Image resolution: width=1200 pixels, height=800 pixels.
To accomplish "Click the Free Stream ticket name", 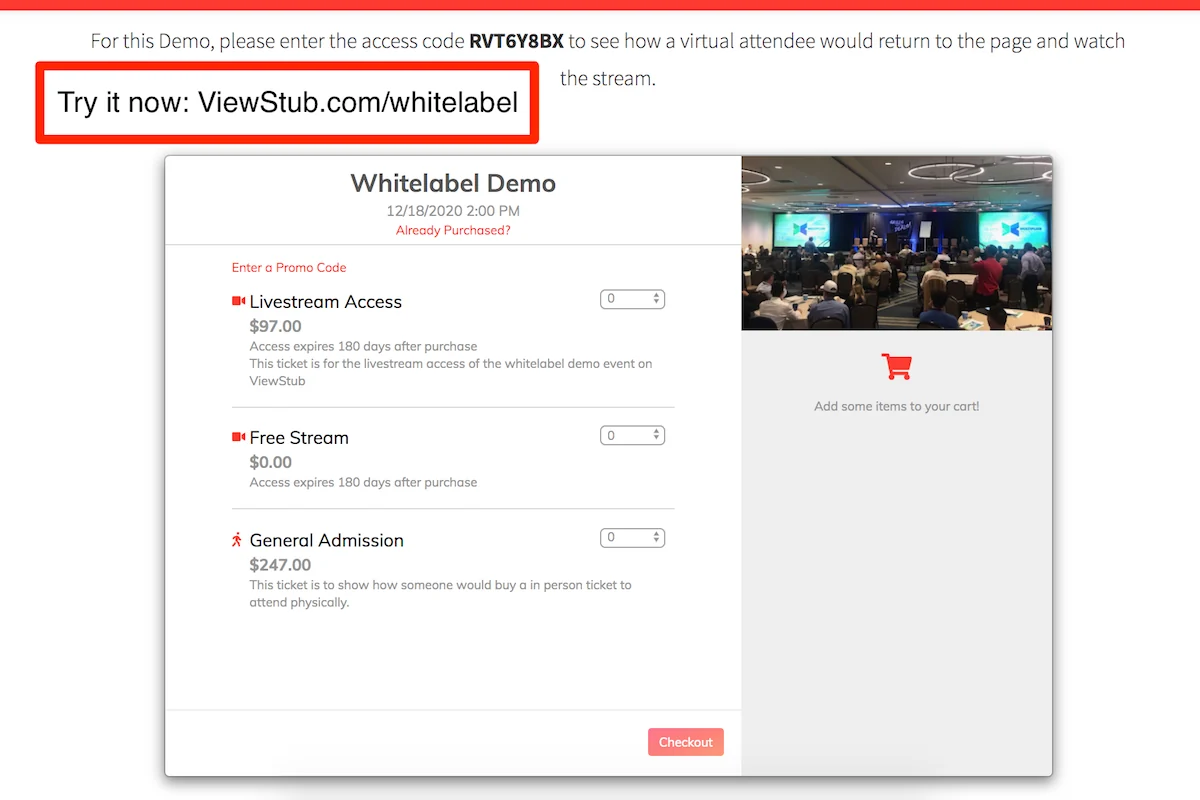I will [299, 438].
